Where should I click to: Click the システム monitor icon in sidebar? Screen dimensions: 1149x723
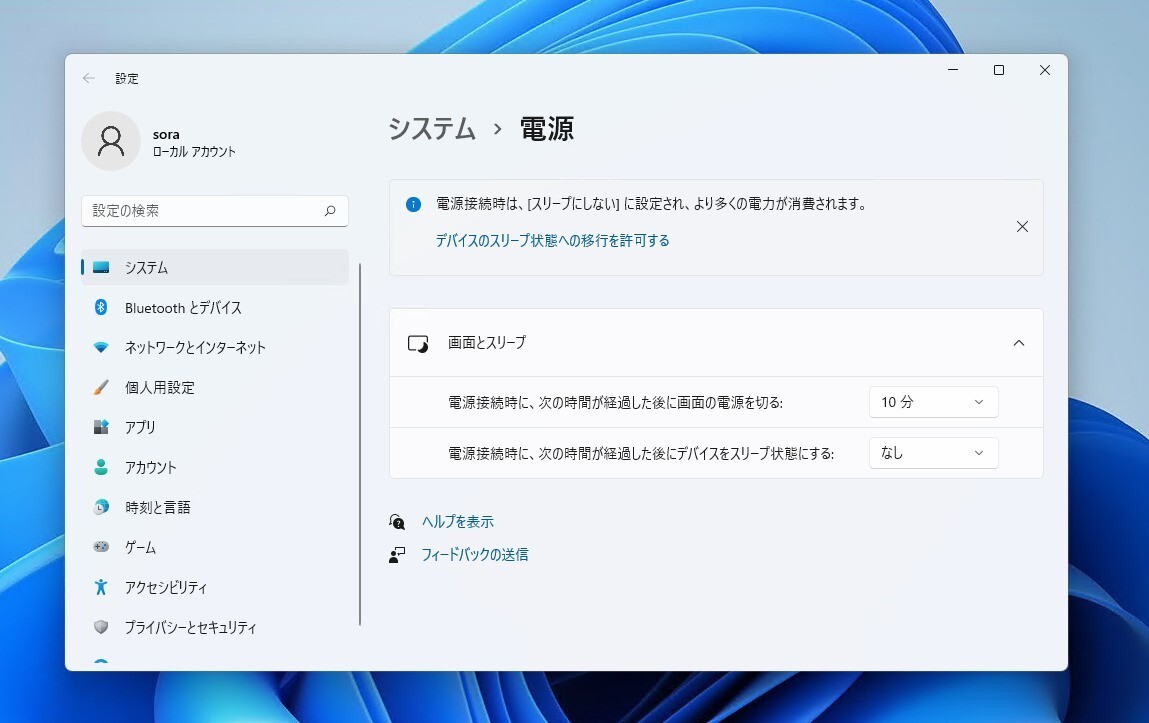[101, 268]
